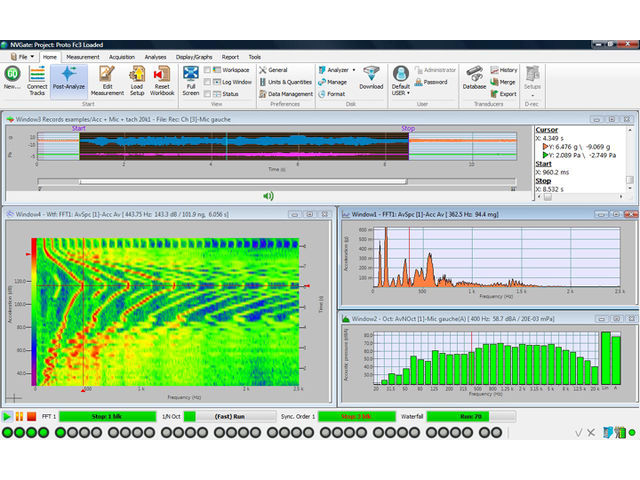
Task: Activate the Post-Analyze mode
Action: point(68,79)
